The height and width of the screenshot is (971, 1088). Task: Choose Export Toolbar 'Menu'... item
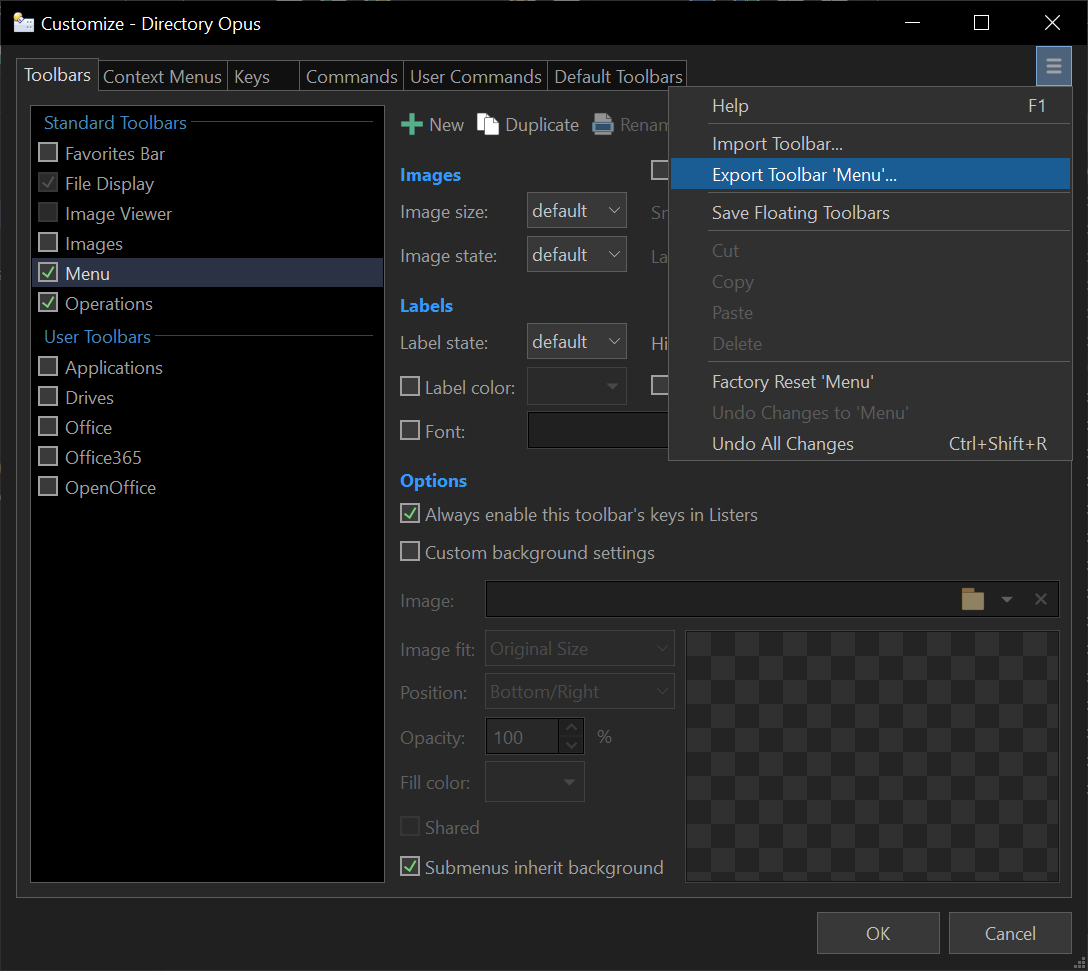(x=870, y=174)
